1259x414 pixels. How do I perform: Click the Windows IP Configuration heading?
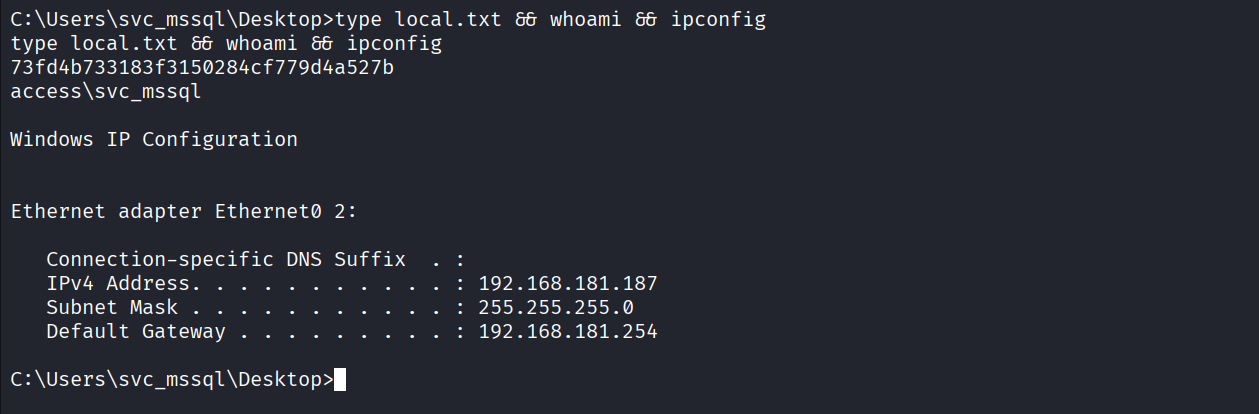pos(154,140)
